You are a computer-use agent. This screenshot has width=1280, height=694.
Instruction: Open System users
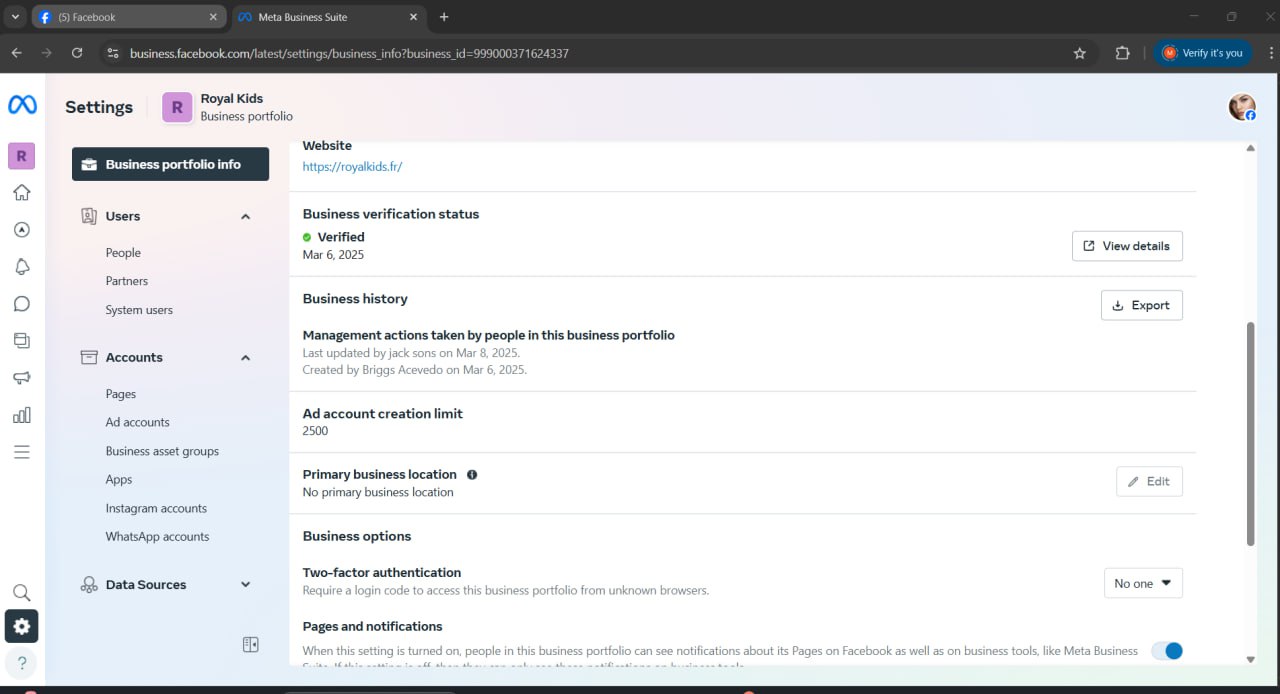139,310
